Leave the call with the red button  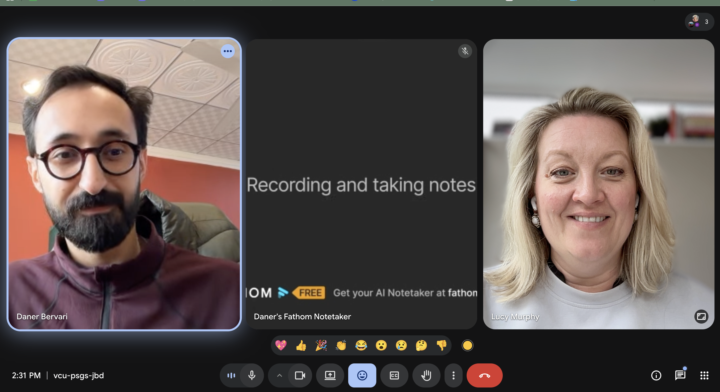click(484, 375)
